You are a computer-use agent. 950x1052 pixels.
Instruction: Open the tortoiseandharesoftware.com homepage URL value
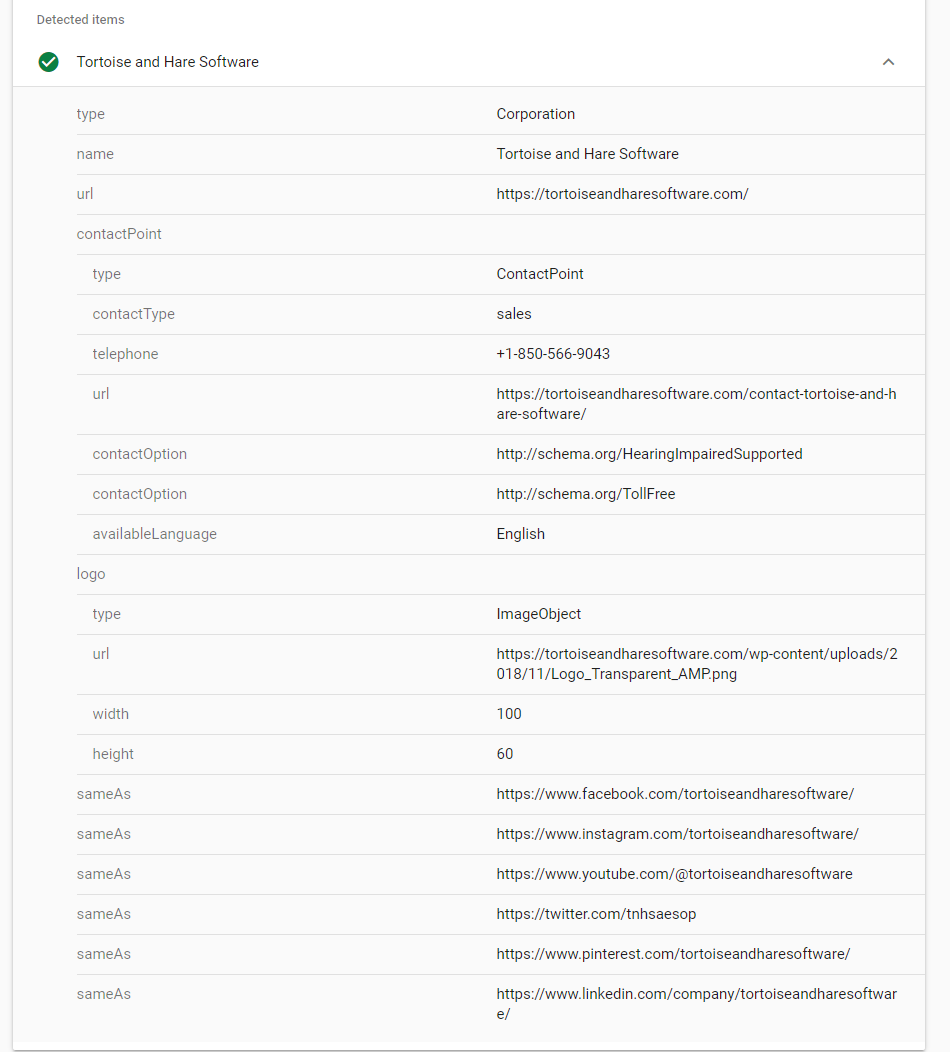[x=622, y=194]
